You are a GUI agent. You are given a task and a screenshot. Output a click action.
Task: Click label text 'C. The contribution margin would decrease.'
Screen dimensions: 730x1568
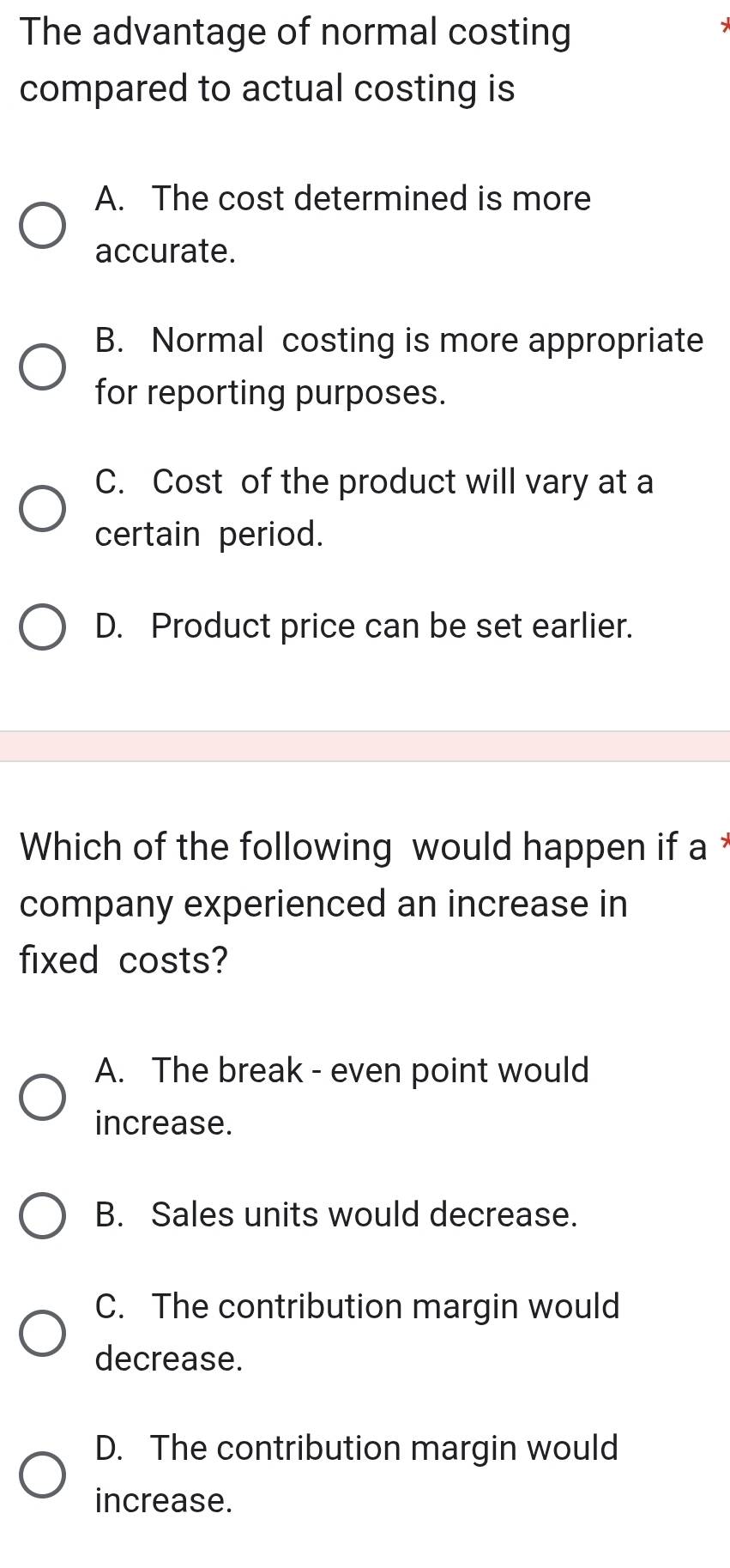pos(358,1333)
